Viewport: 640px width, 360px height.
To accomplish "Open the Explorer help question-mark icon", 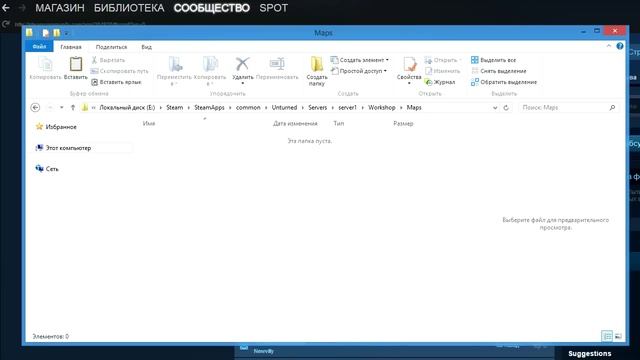I will 620,46.
